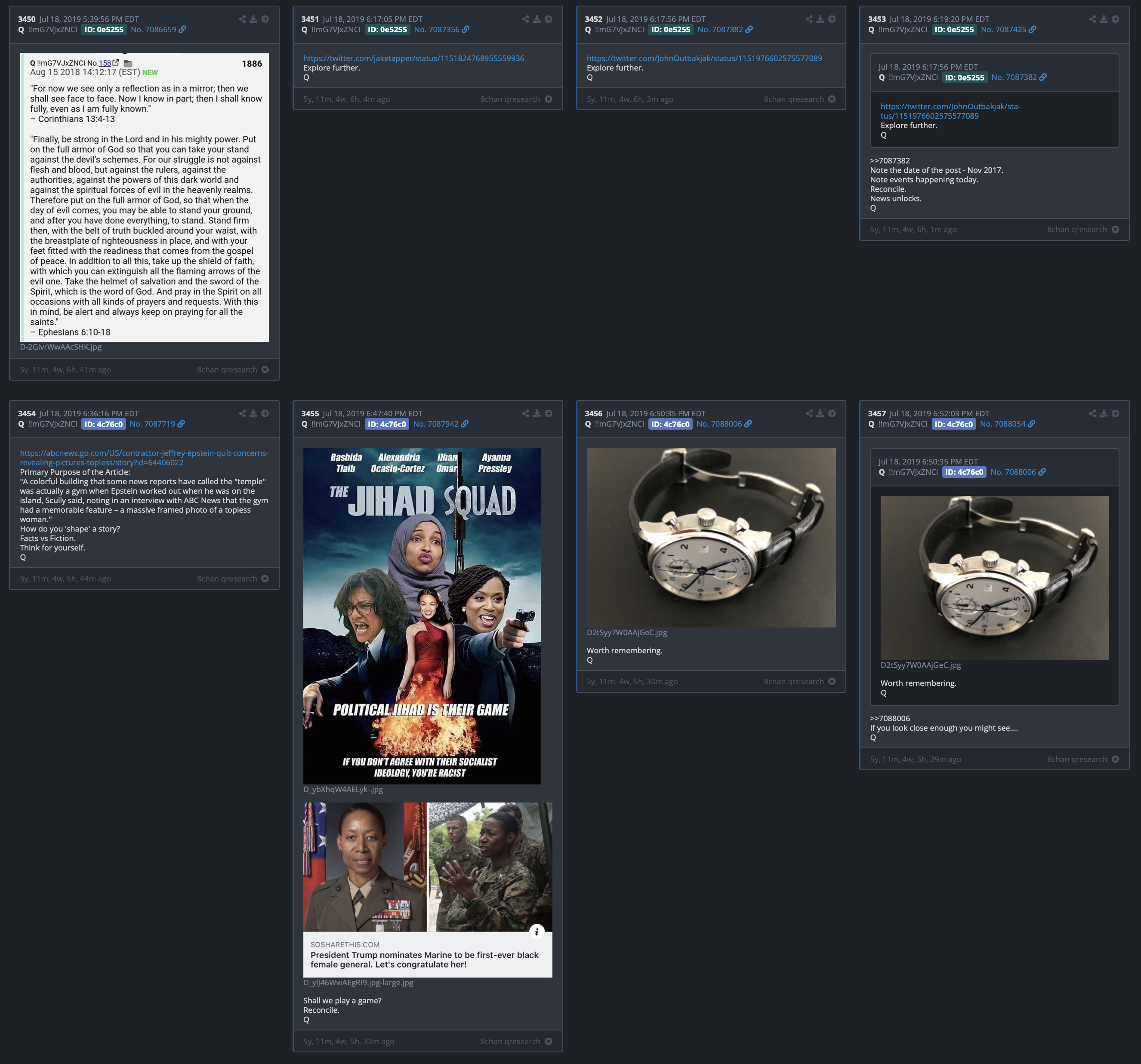Viewport: 1141px width, 1064px height.
Task: Click download icon on post 3451
Action: pyautogui.click(x=537, y=19)
